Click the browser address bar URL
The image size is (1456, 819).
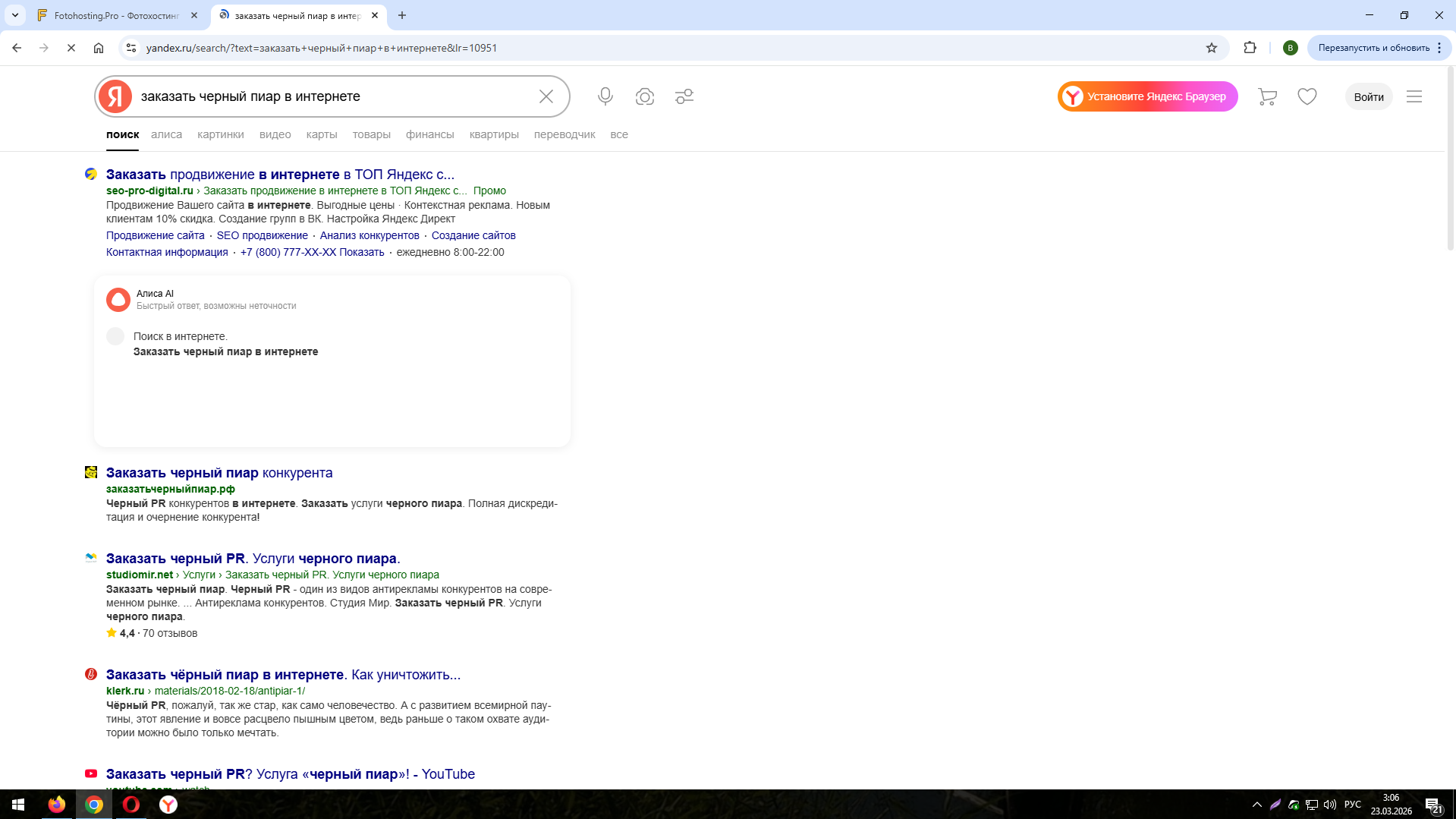coord(322,48)
